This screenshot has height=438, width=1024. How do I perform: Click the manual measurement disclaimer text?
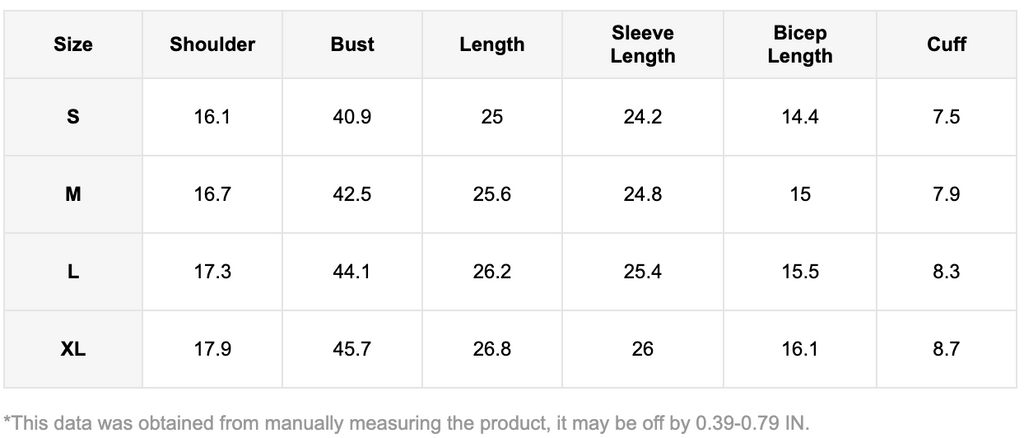(x=406, y=422)
